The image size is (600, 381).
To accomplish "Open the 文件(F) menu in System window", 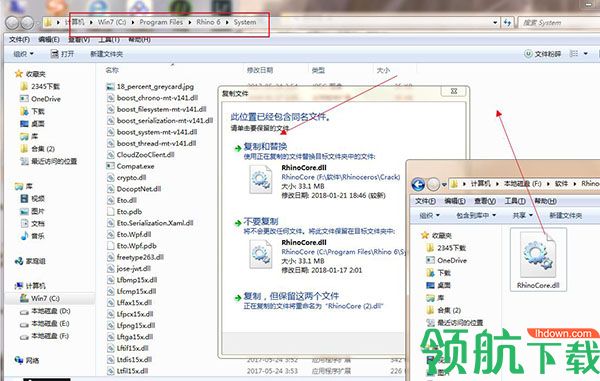I will [x=19, y=39].
